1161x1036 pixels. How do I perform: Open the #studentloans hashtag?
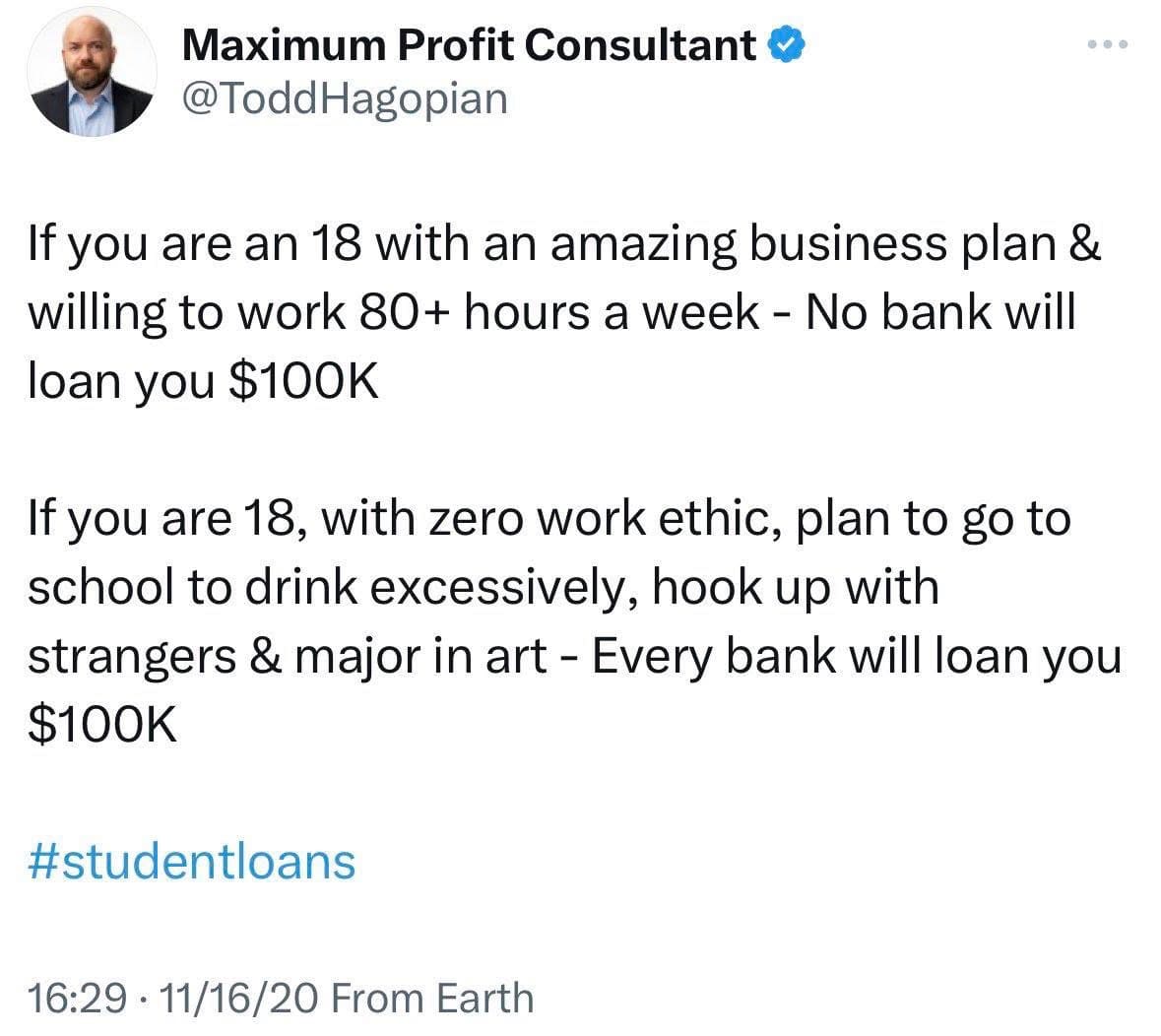point(192,863)
